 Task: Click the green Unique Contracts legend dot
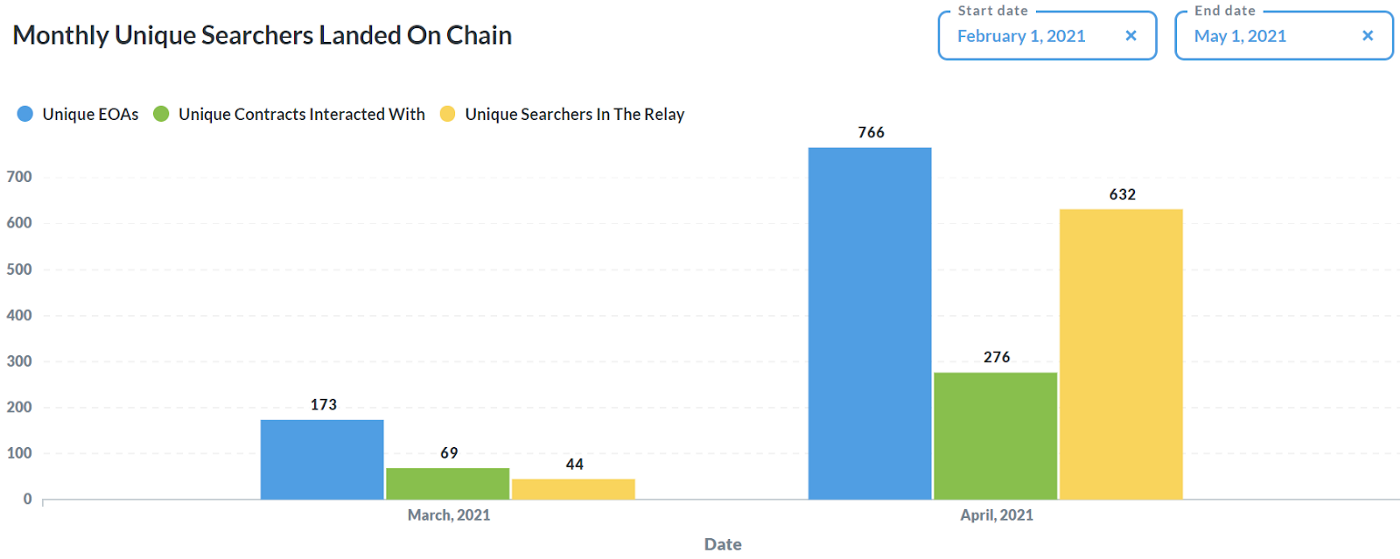(161, 115)
